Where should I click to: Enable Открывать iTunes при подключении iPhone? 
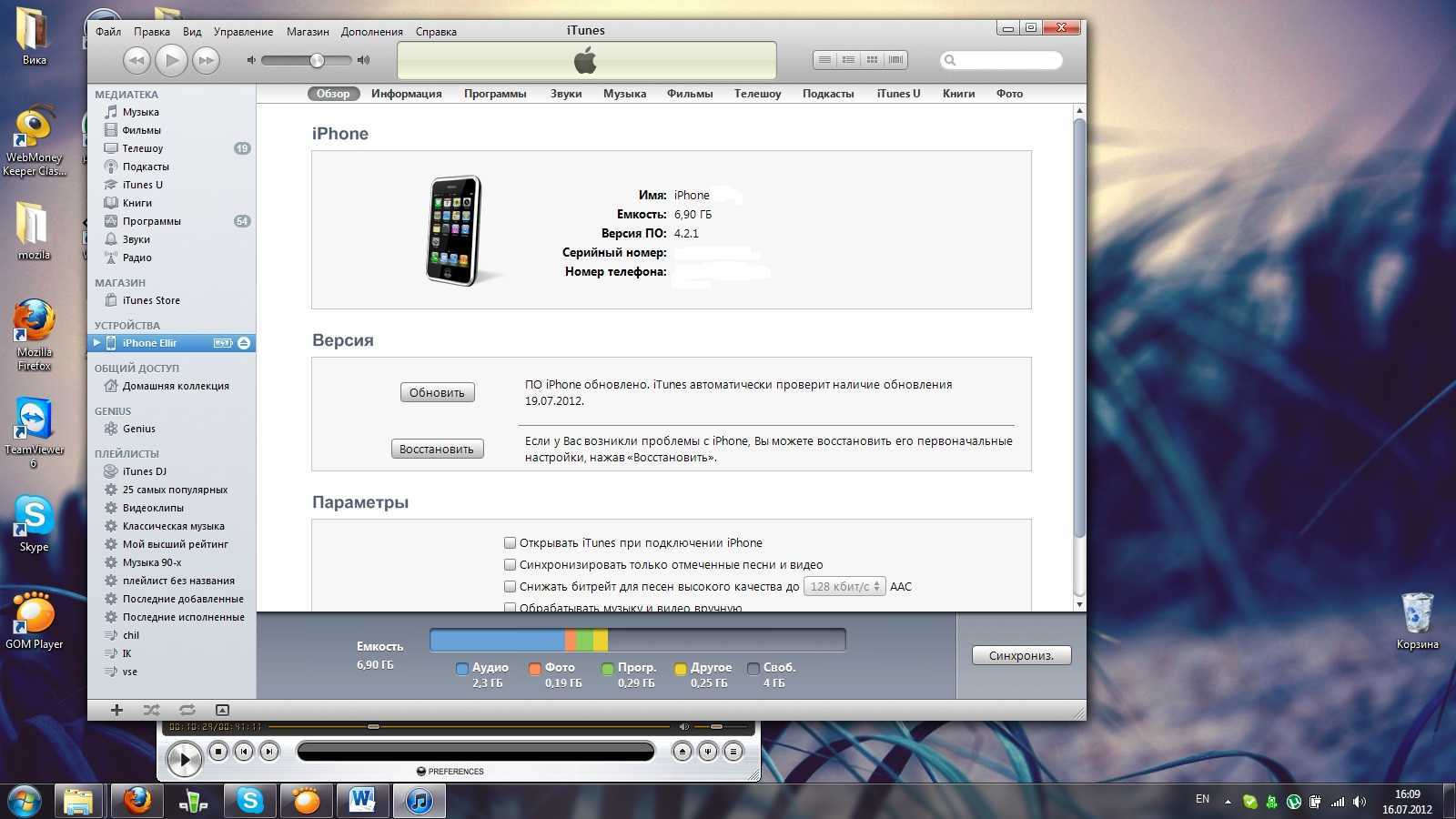point(510,543)
